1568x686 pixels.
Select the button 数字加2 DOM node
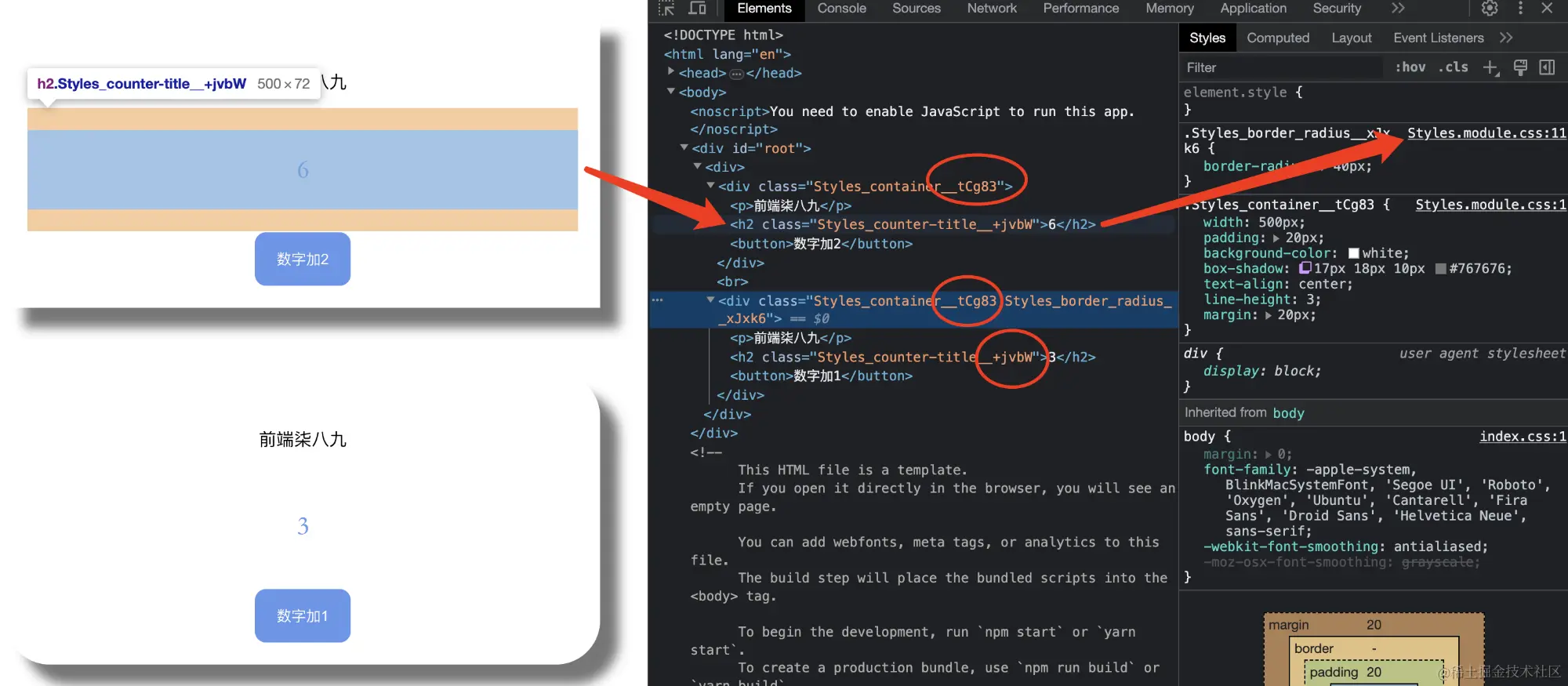821,244
